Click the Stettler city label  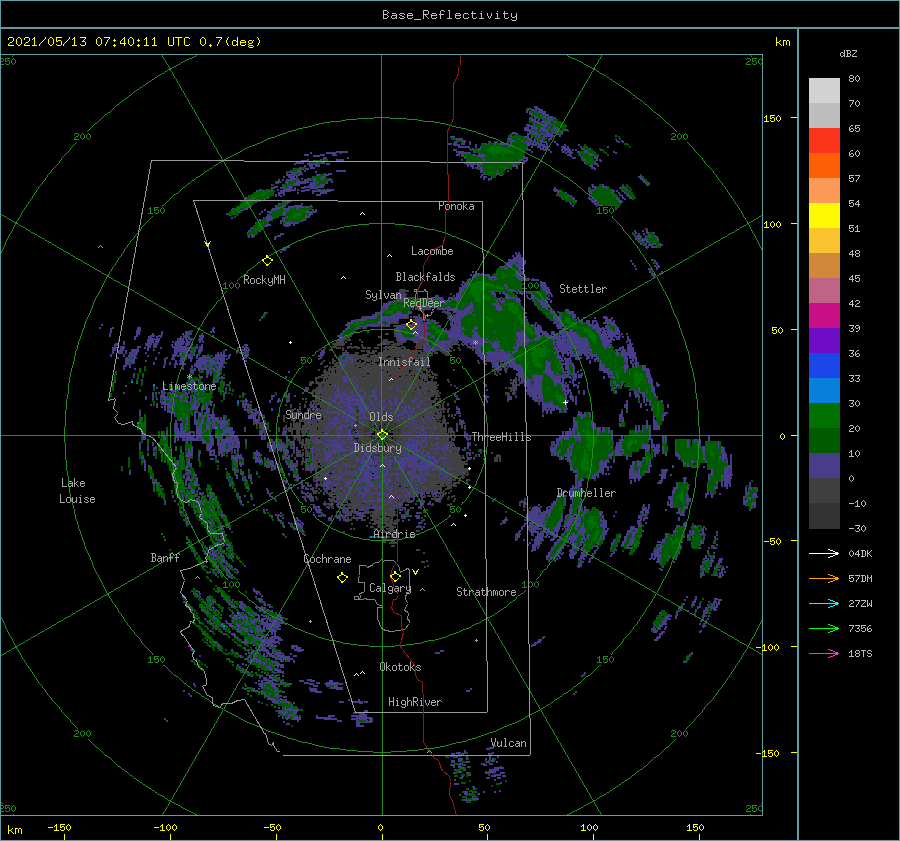pos(583,289)
